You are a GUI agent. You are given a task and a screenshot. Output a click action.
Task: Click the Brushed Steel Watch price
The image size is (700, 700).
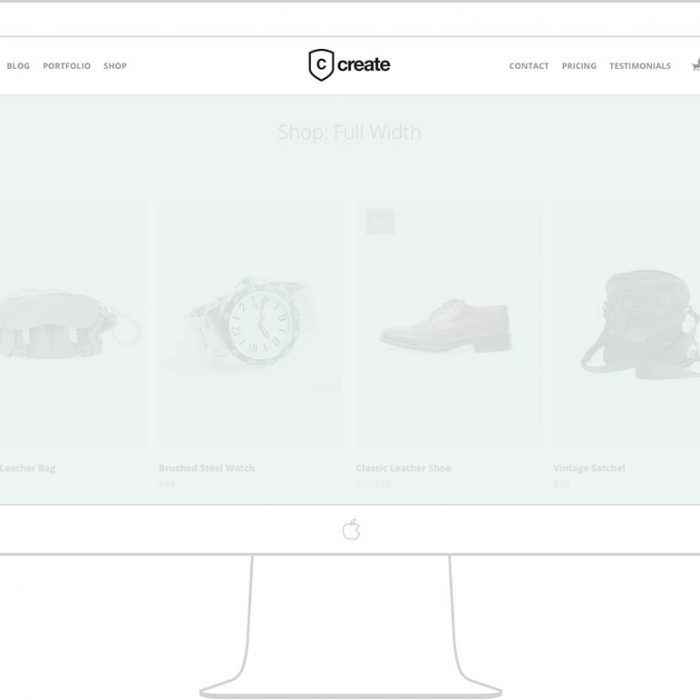(167, 484)
